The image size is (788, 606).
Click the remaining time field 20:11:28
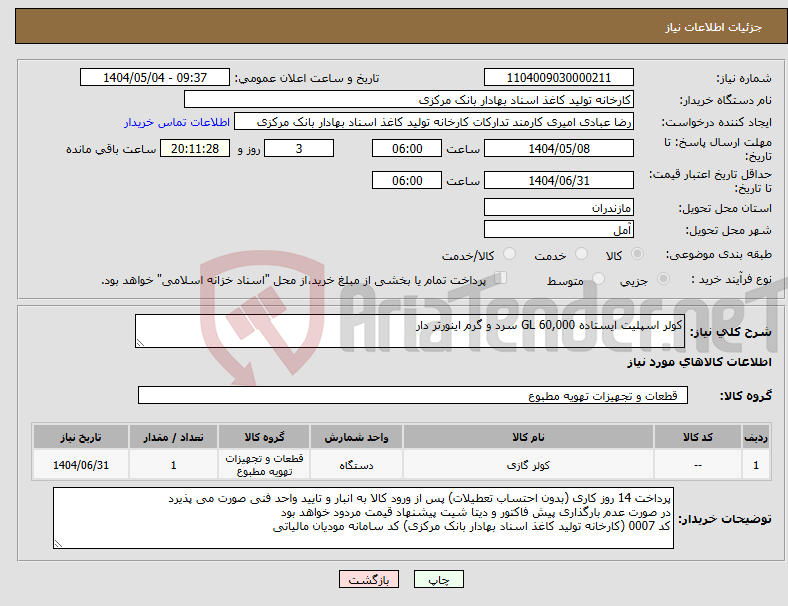click(x=195, y=149)
